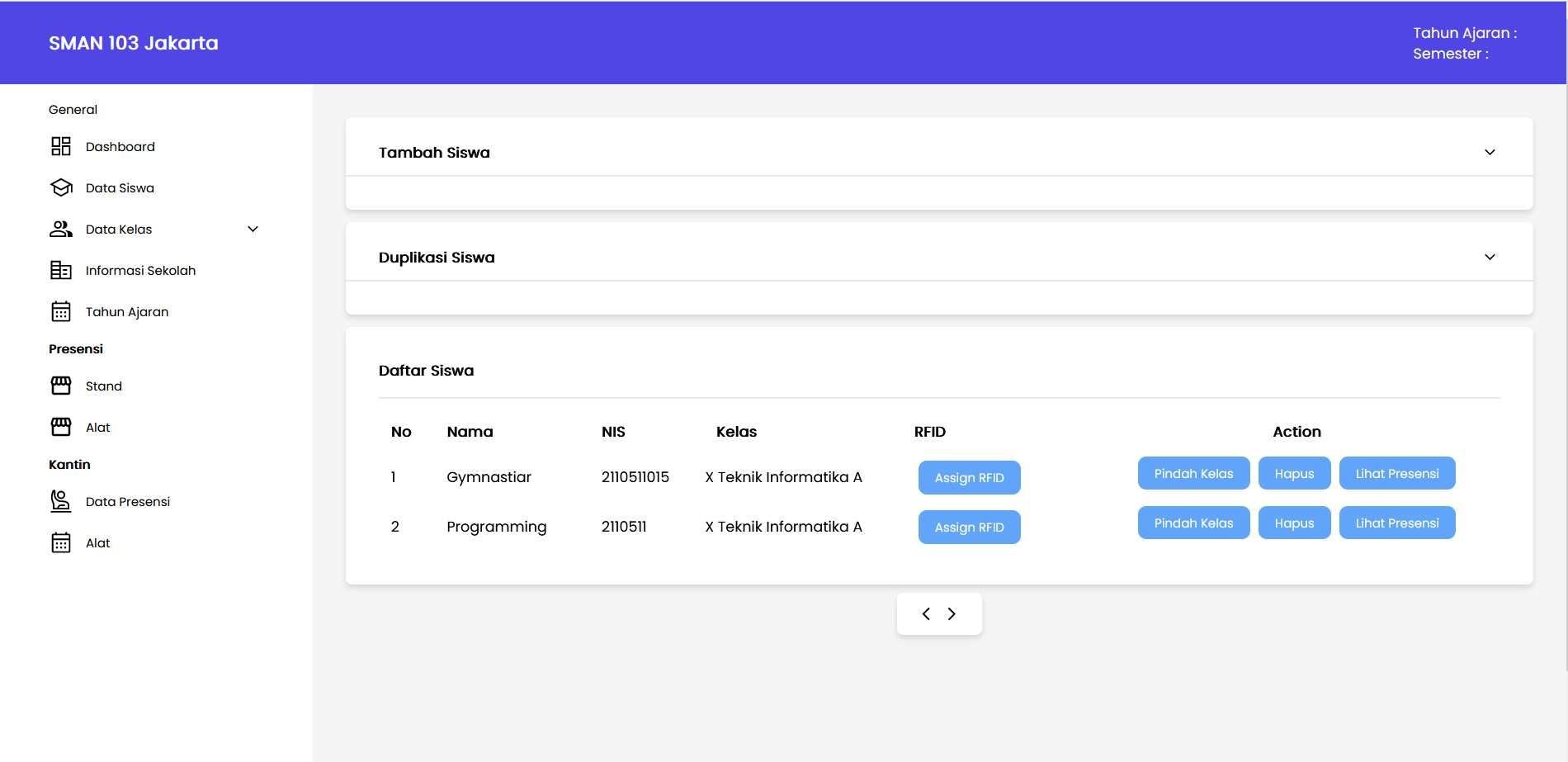Open Data Siswa menu item
This screenshot has width=1568, height=762.
click(x=120, y=187)
